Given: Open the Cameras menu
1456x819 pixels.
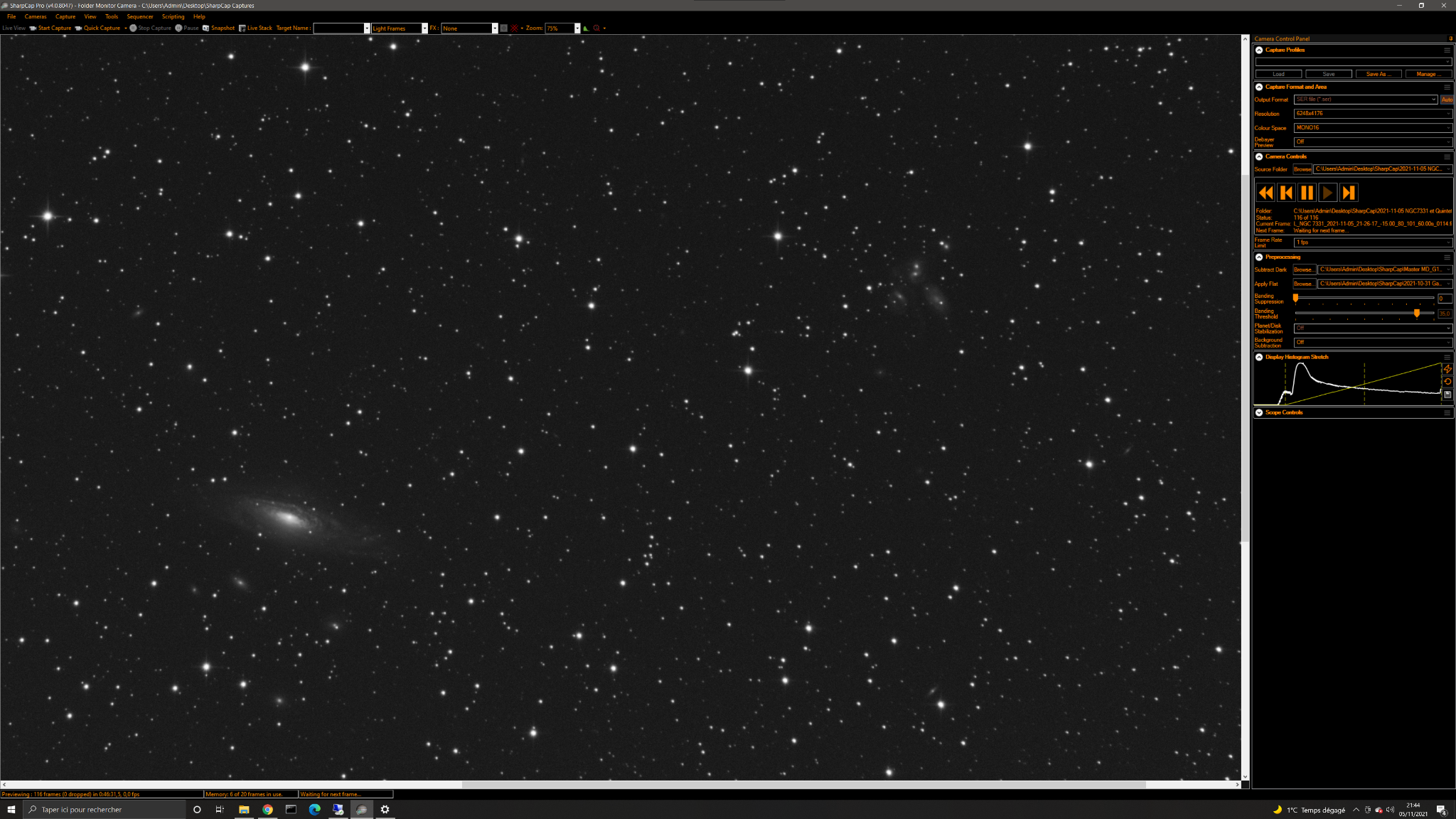Looking at the screenshot, I should pyautogui.click(x=36, y=16).
